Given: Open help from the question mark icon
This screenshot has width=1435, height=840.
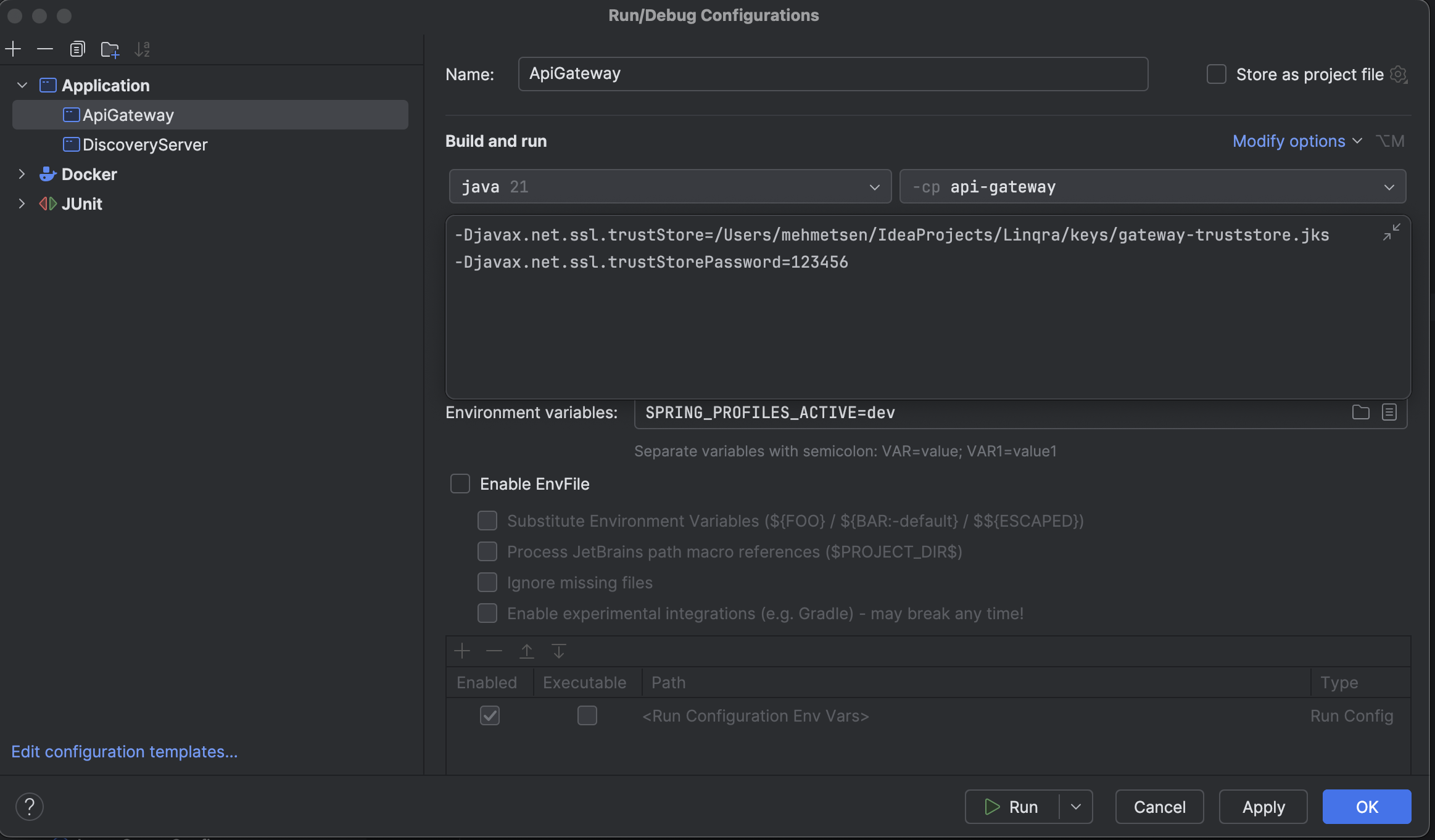Looking at the screenshot, I should [x=30, y=806].
